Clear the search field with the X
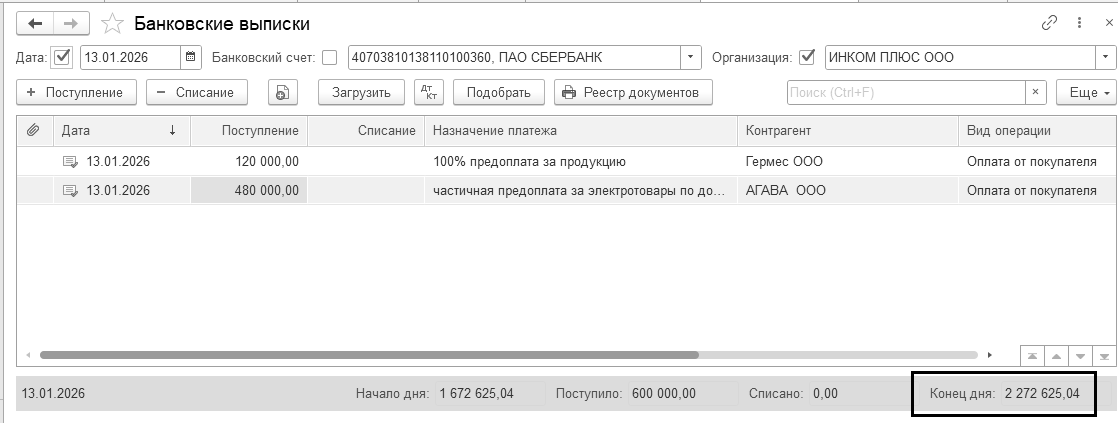The width and height of the screenshot is (1118, 423). (1037, 92)
